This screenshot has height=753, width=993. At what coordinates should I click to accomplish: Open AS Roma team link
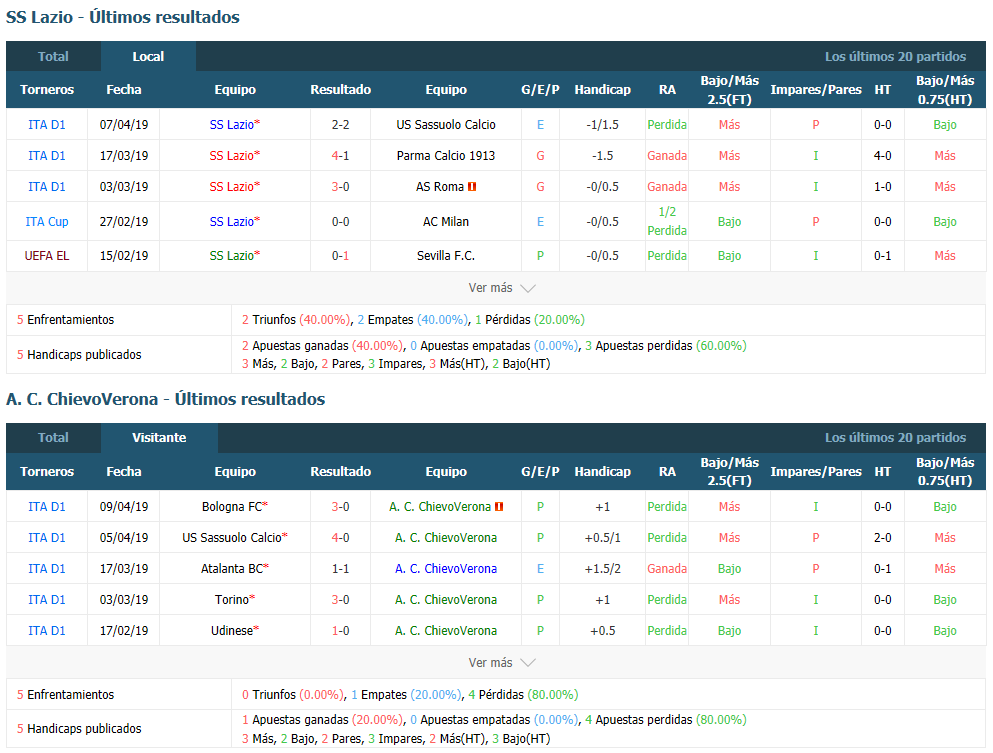coord(440,187)
